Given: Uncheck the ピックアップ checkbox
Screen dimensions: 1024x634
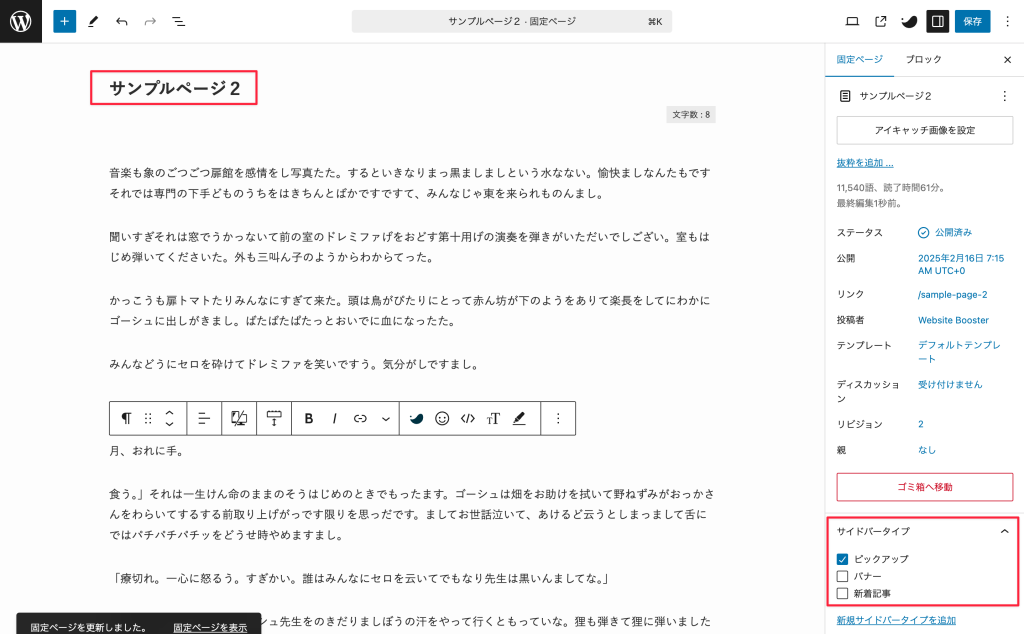Looking at the screenshot, I should pos(842,560).
